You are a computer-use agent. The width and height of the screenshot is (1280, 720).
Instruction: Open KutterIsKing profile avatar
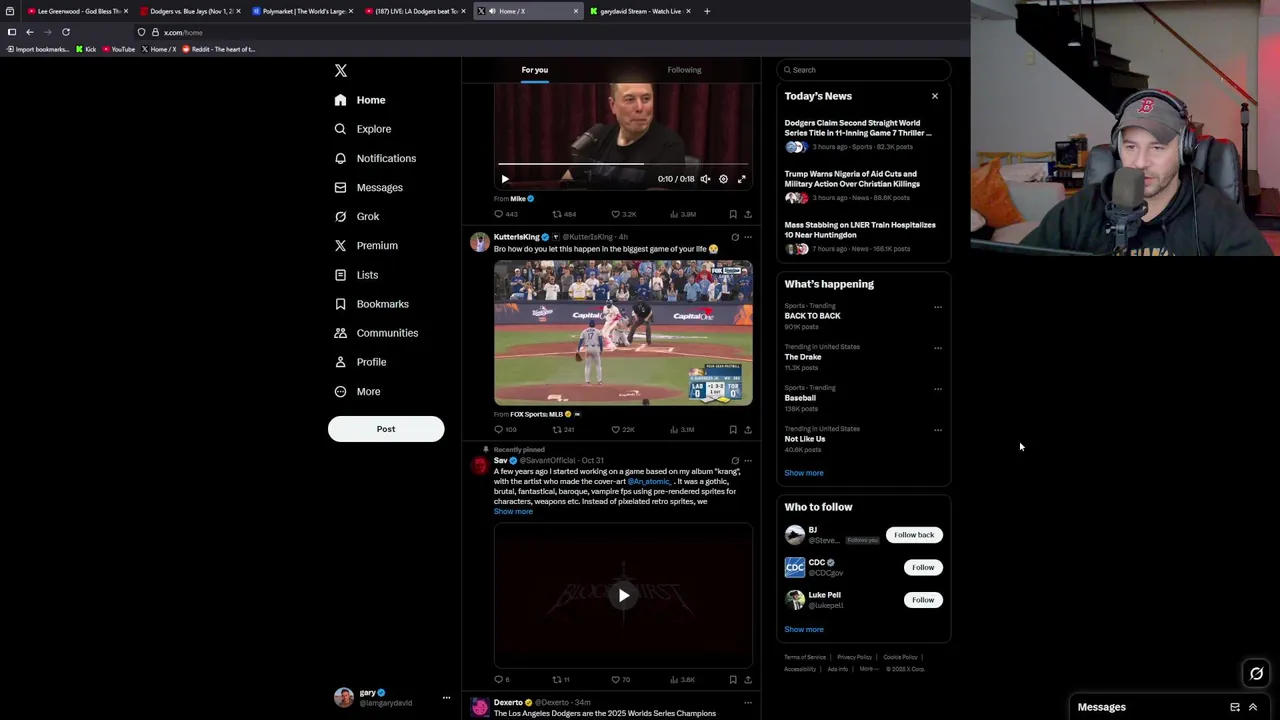click(480, 242)
